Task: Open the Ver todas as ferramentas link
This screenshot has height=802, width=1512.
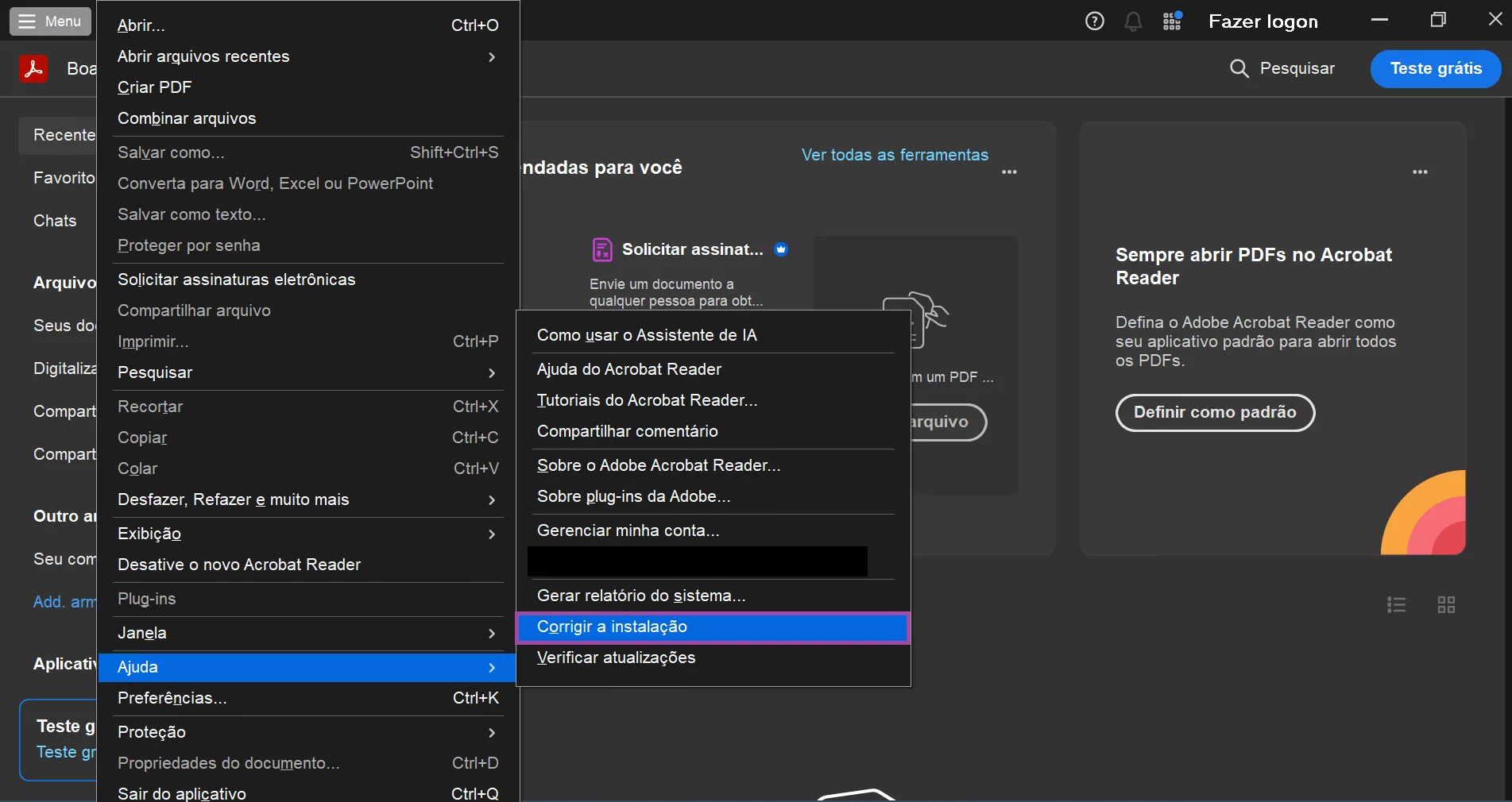Action: point(895,155)
